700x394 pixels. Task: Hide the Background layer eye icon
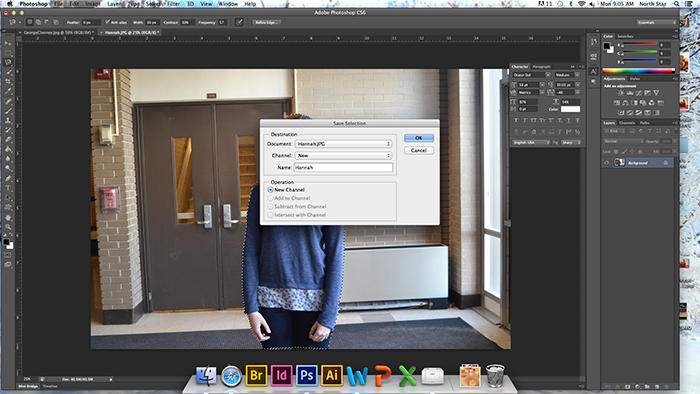click(x=606, y=163)
